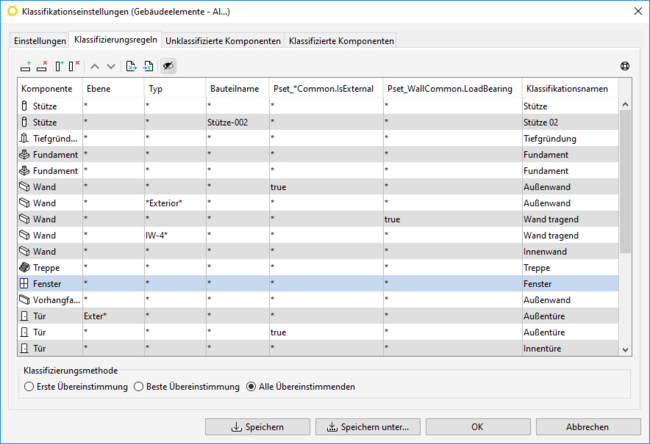Open Klassifizierungsregeln tab
Screen dimensions: 650x444
(x=116, y=40)
